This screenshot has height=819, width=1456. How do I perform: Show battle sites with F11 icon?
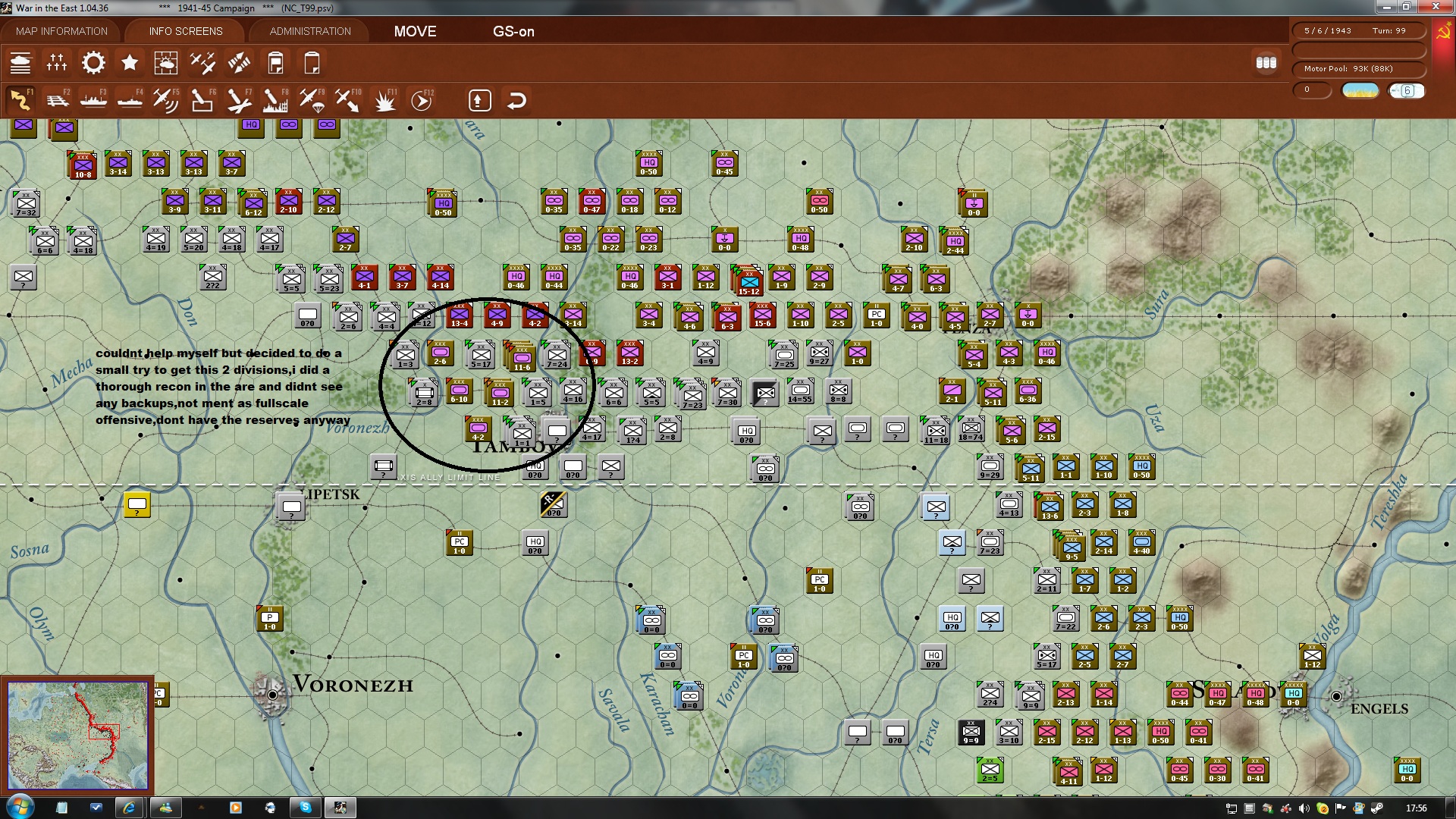pyautogui.click(x=385, y=100)
